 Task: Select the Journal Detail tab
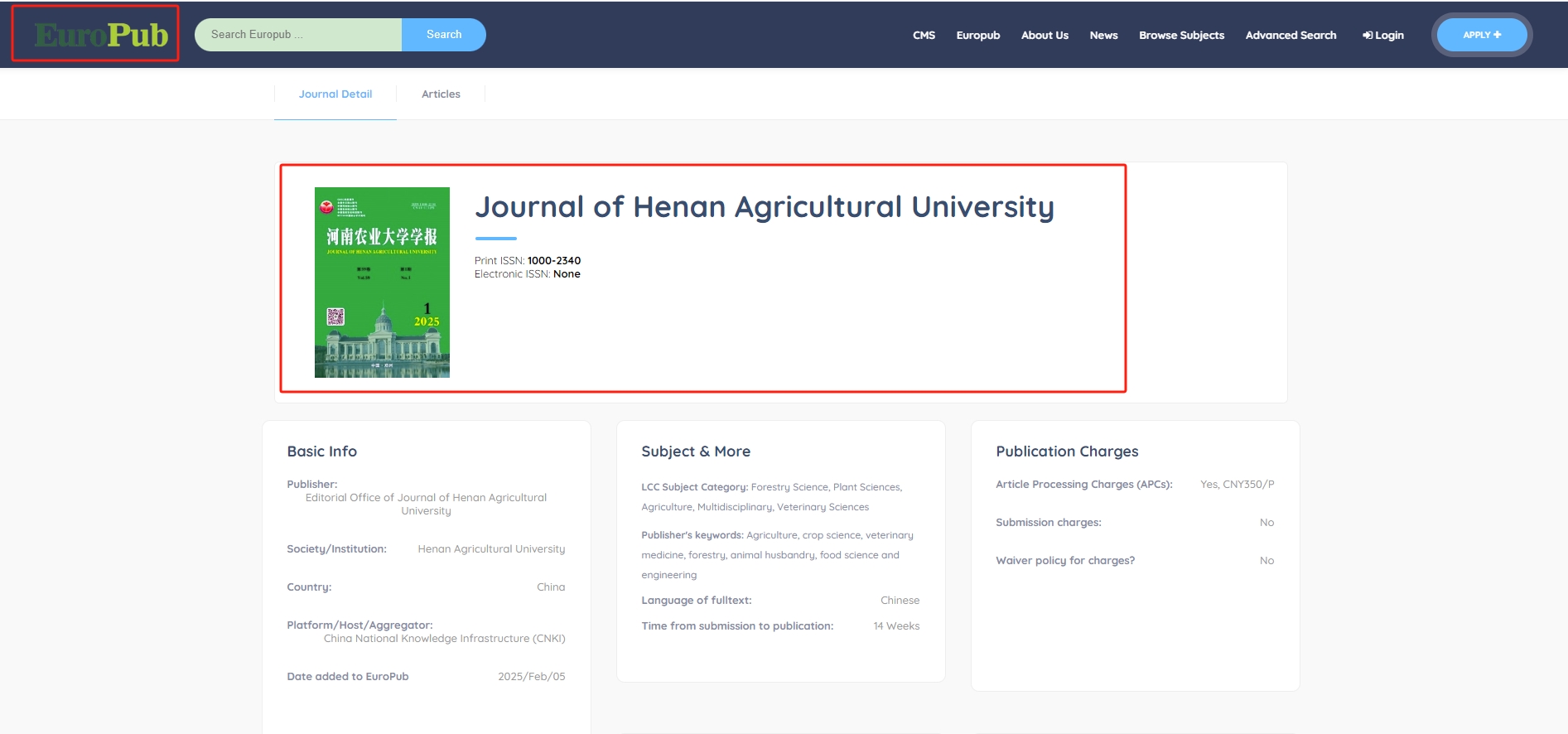335,94
